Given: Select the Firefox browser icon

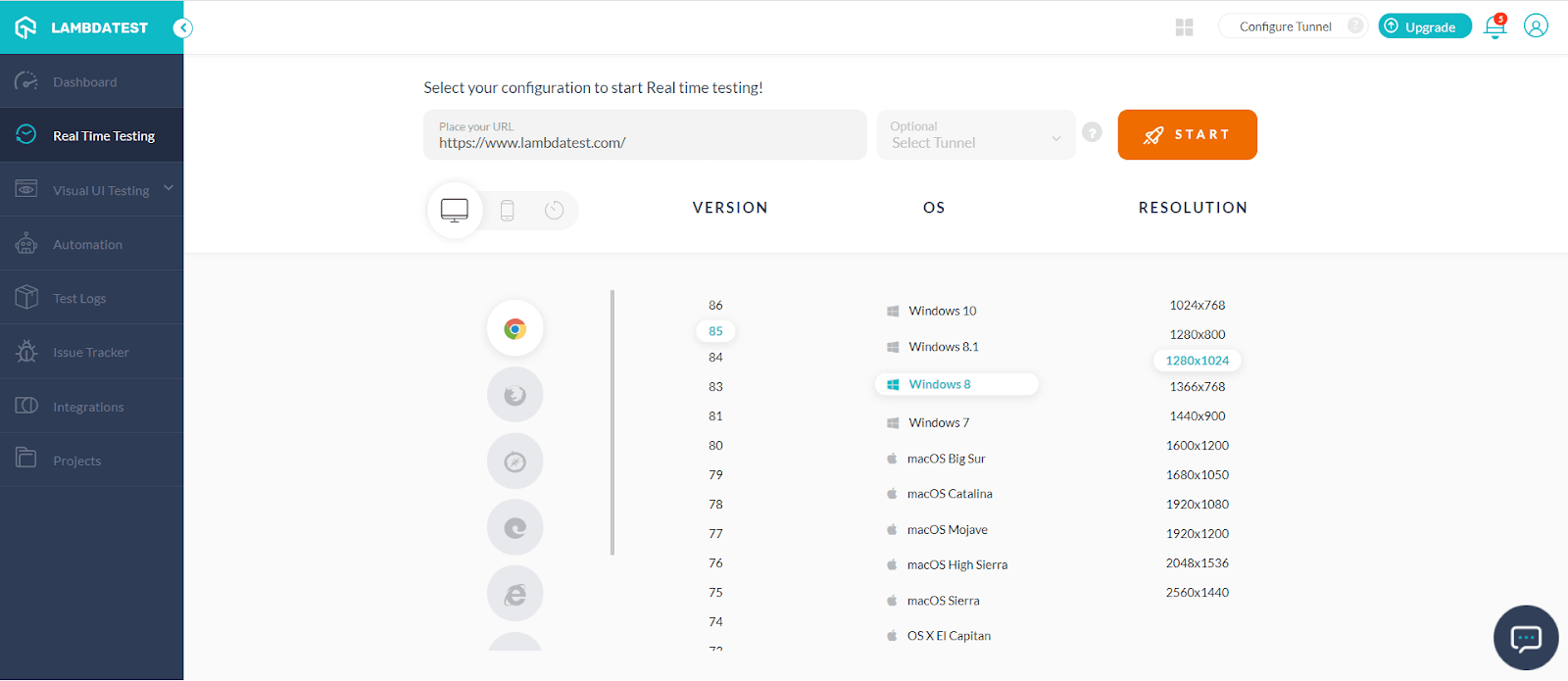Looking at the screenshot, I should point(514,395).
